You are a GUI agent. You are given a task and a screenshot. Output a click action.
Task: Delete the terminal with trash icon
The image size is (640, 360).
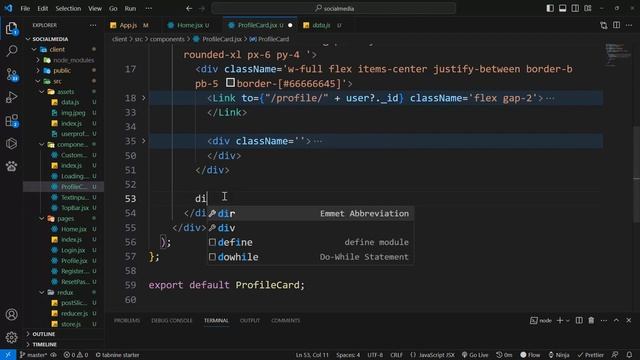point(591,320)
